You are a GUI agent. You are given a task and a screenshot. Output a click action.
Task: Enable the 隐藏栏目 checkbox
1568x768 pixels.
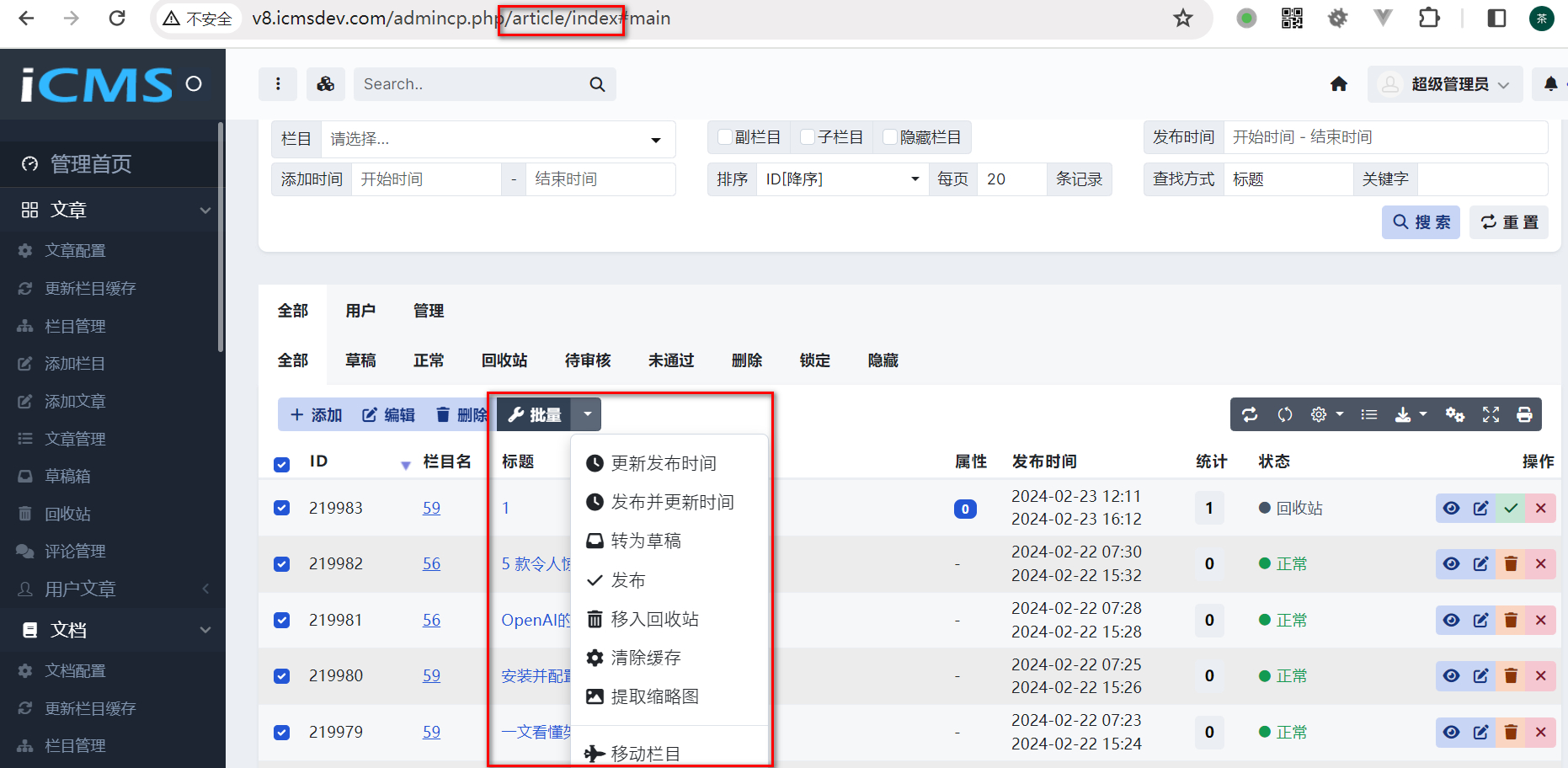pyautogui.click(x=889, y=137)
